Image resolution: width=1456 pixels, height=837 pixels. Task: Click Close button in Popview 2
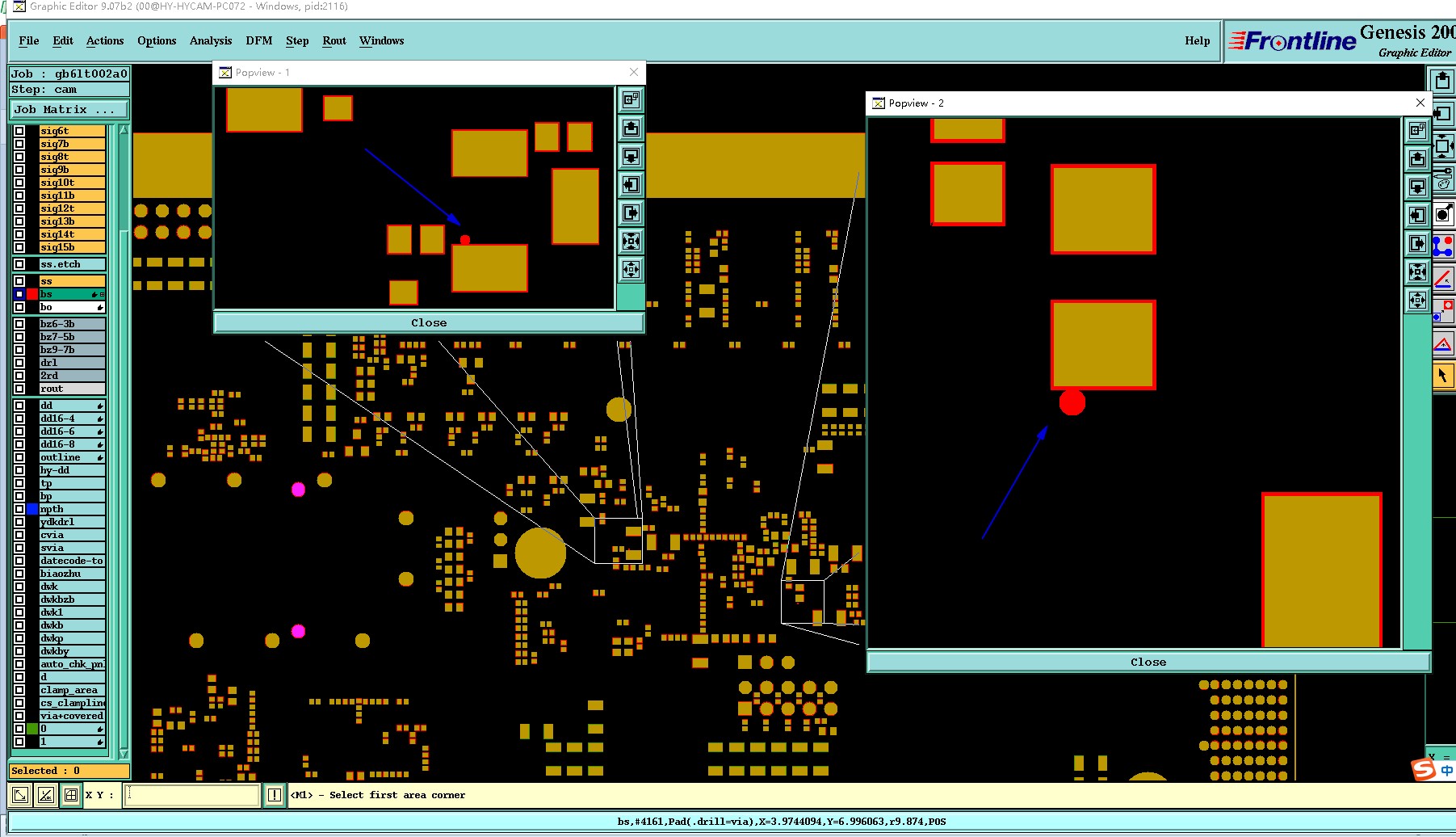(x=1148, y=662)
